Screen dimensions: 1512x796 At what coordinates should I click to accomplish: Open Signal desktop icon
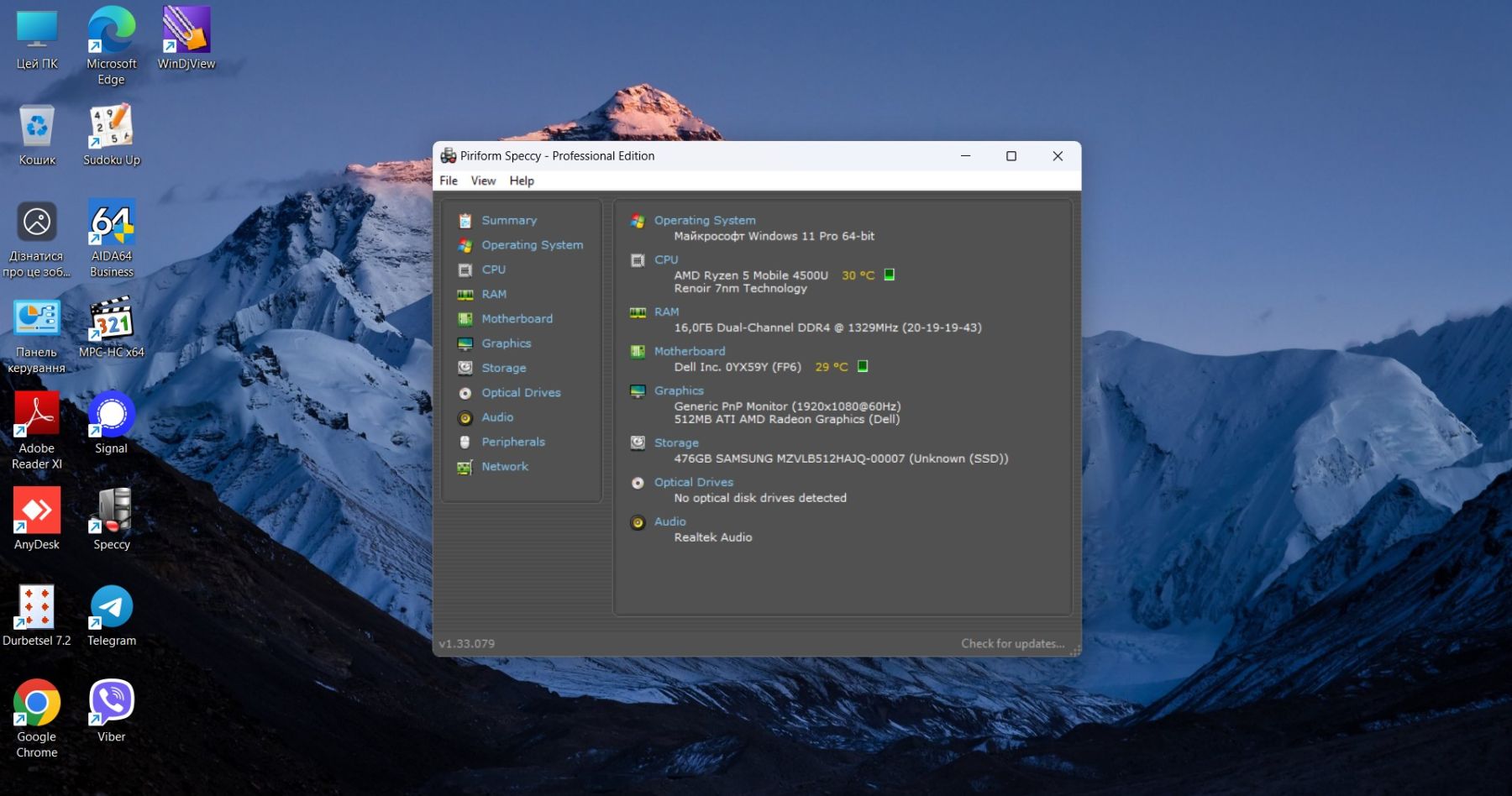click(x=111, y=422)
